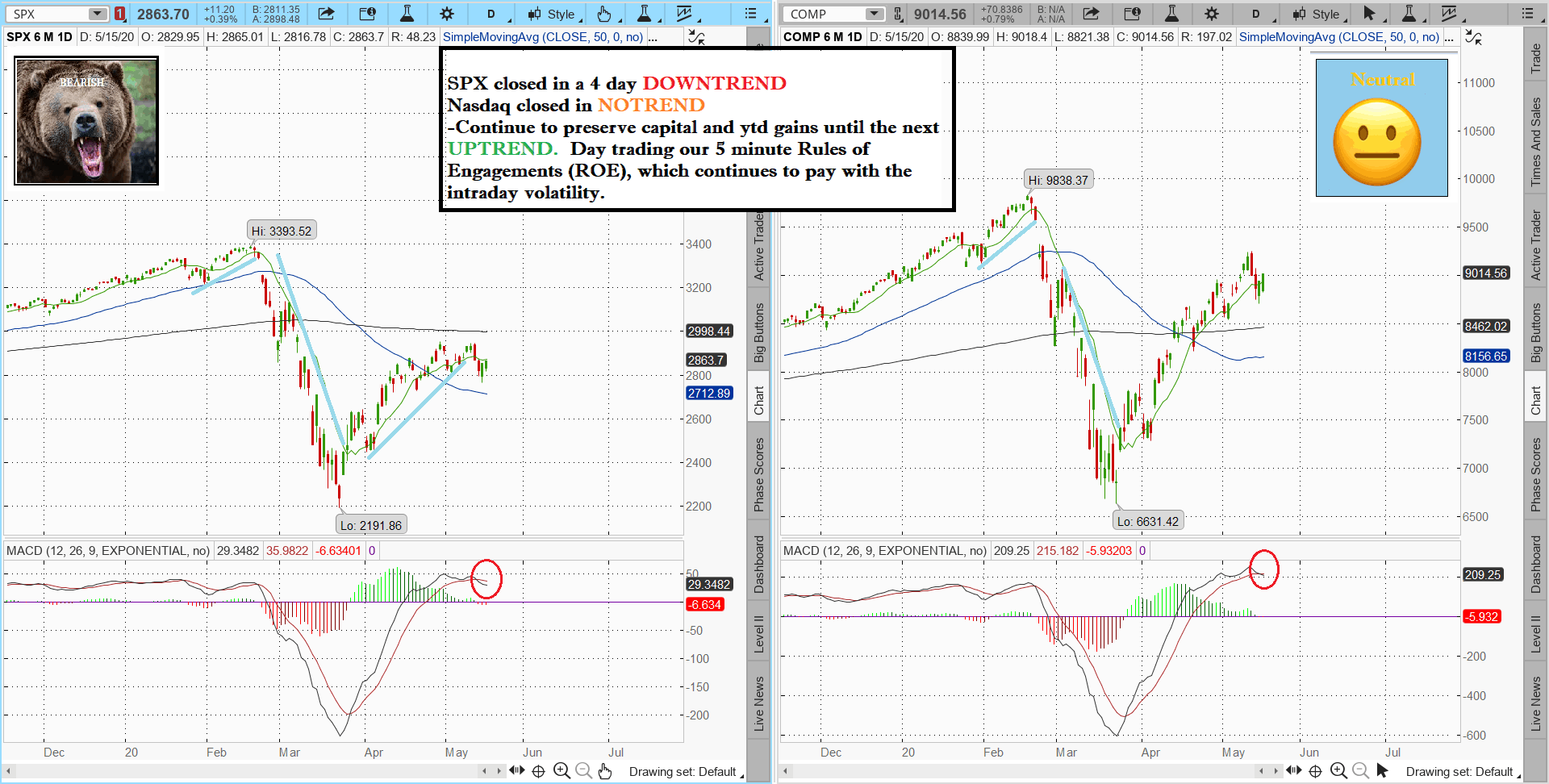Viewport: 1549px width, 784px height.
Task: Toggle the pointer cursor tool below COMP chart
Action: tap(1382, 771)
